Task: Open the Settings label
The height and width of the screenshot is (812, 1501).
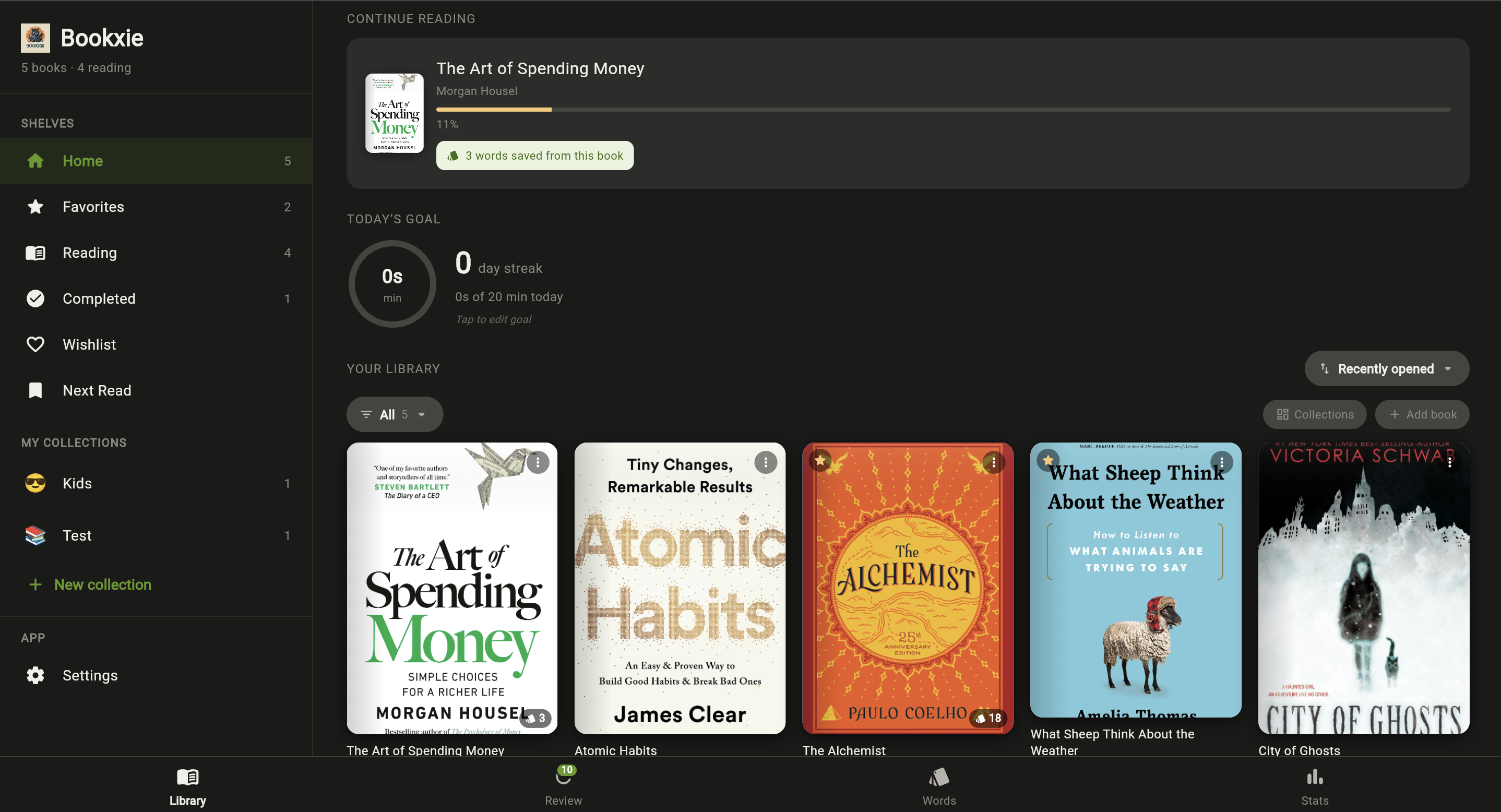Action: (90, 675)
